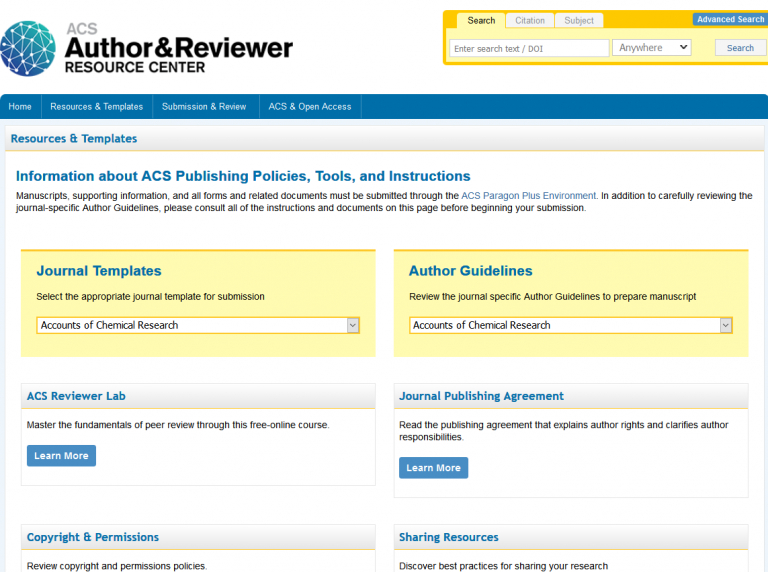Open Author Guidelines journal dropdown

571,325
